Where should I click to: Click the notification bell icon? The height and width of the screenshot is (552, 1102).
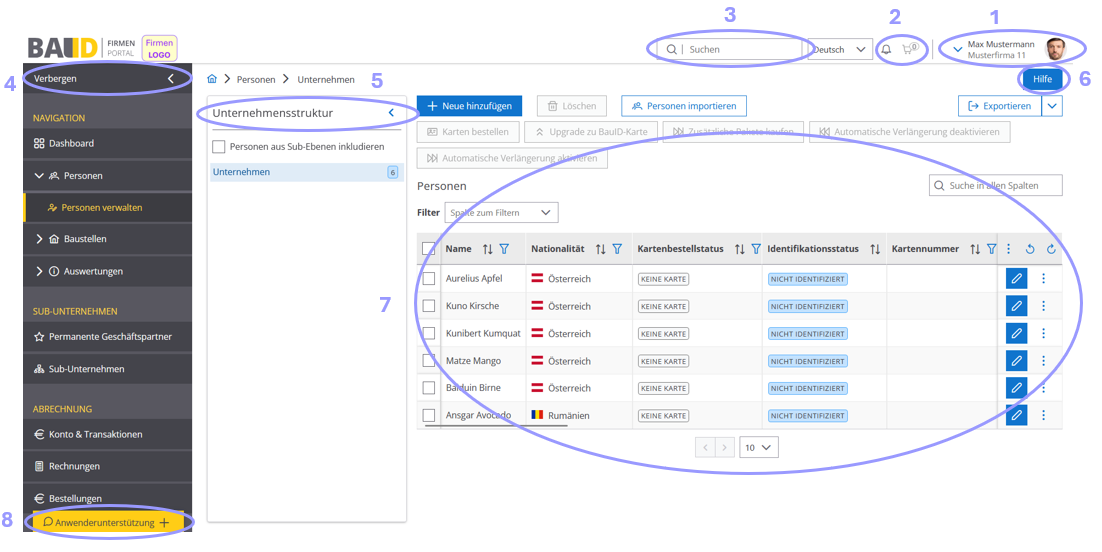click(x=886, y=49)
